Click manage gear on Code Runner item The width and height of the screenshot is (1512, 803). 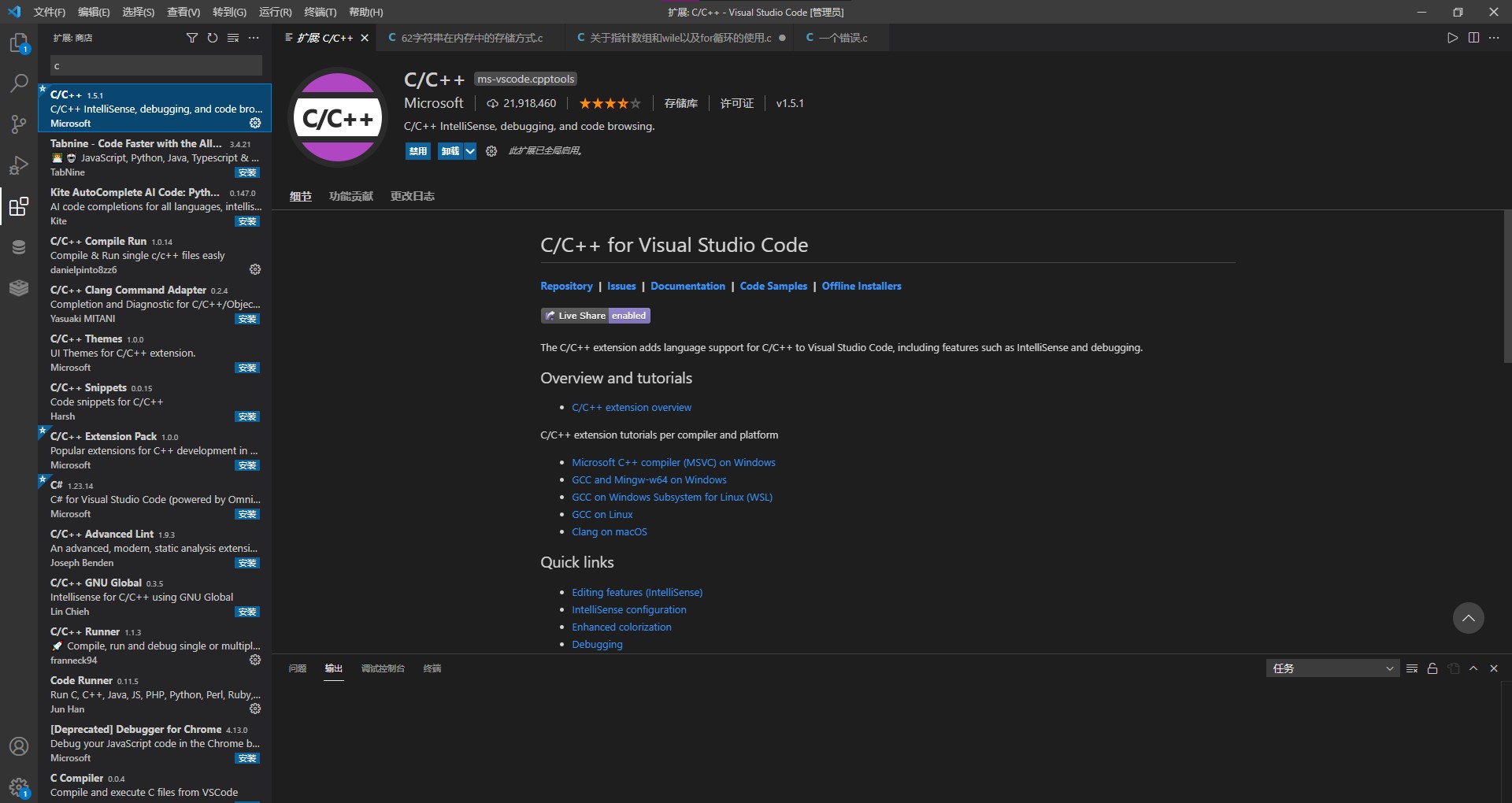pyautogui.click(x=255, y=709)
